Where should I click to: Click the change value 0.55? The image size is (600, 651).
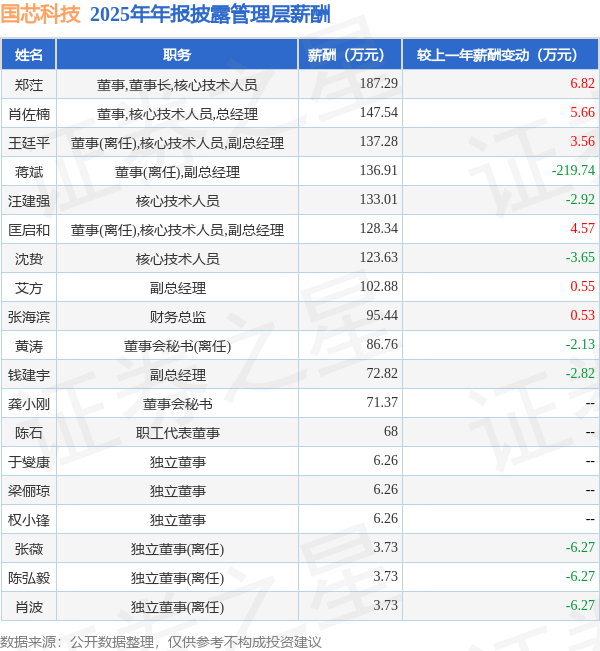click(x=583, y=287)
